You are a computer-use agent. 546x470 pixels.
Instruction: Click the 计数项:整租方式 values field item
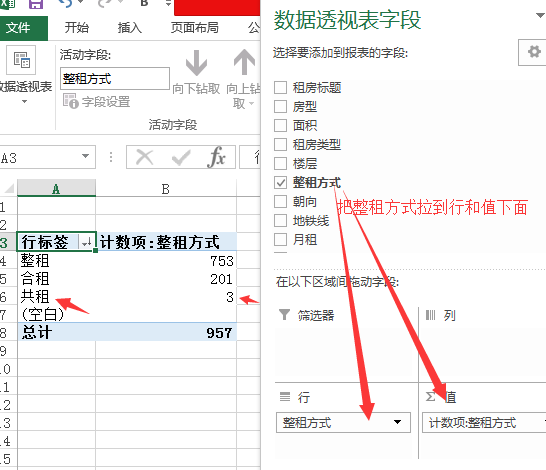click(484, 422)
